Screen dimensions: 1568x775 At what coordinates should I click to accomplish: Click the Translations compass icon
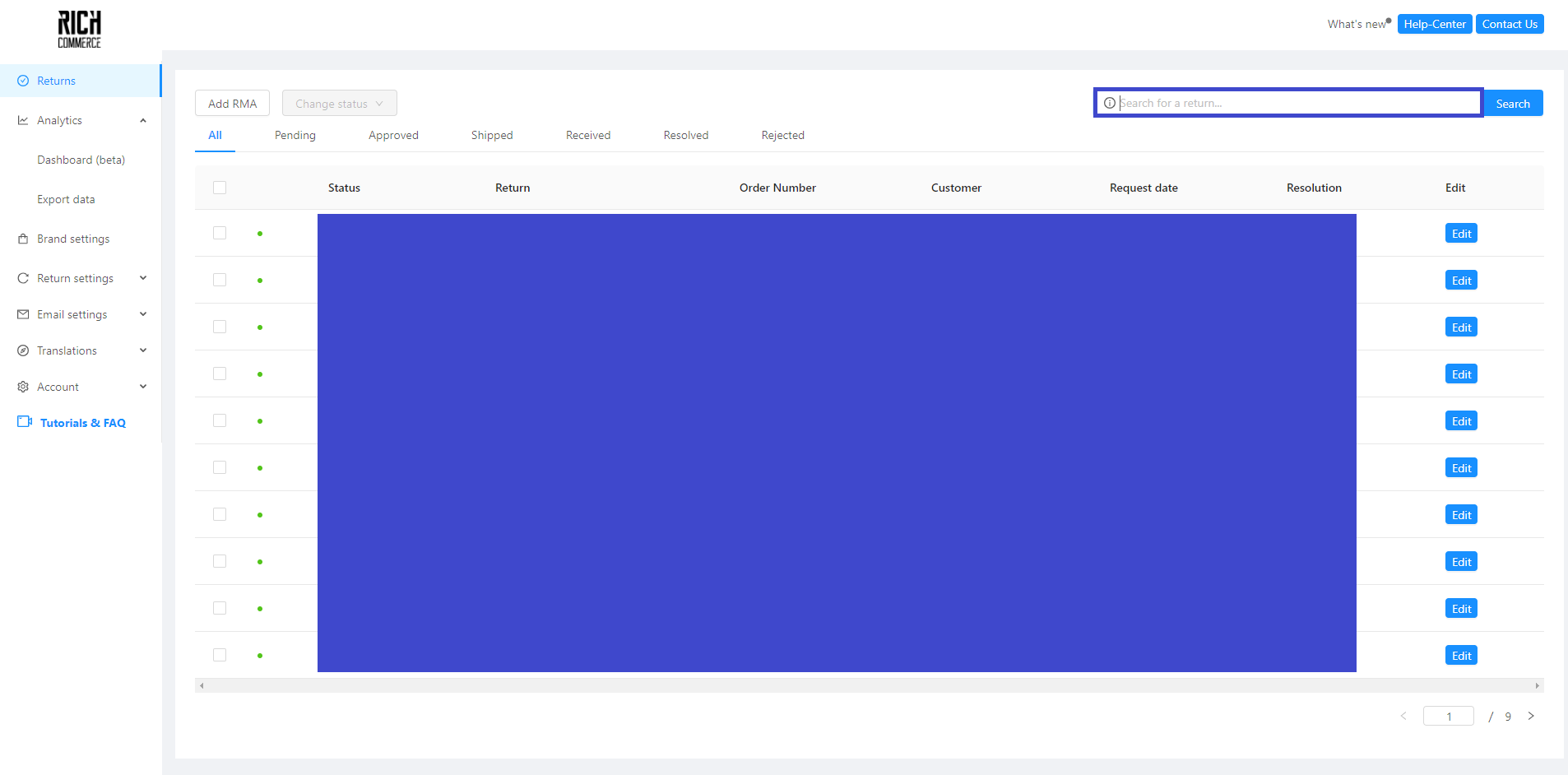(23, 350)
